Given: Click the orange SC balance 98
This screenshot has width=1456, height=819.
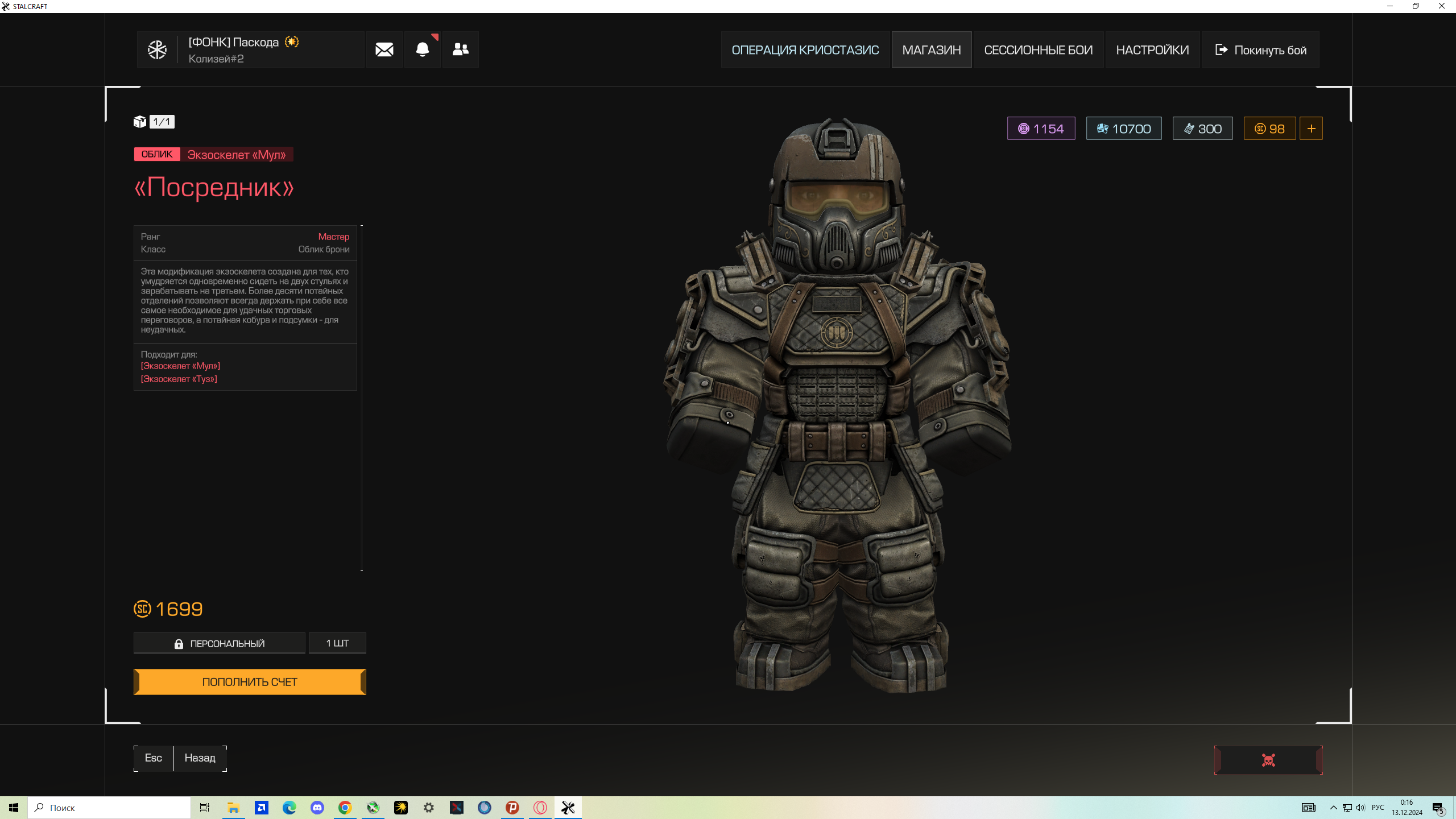Looking at the screenshot, I should (1270, 129).
